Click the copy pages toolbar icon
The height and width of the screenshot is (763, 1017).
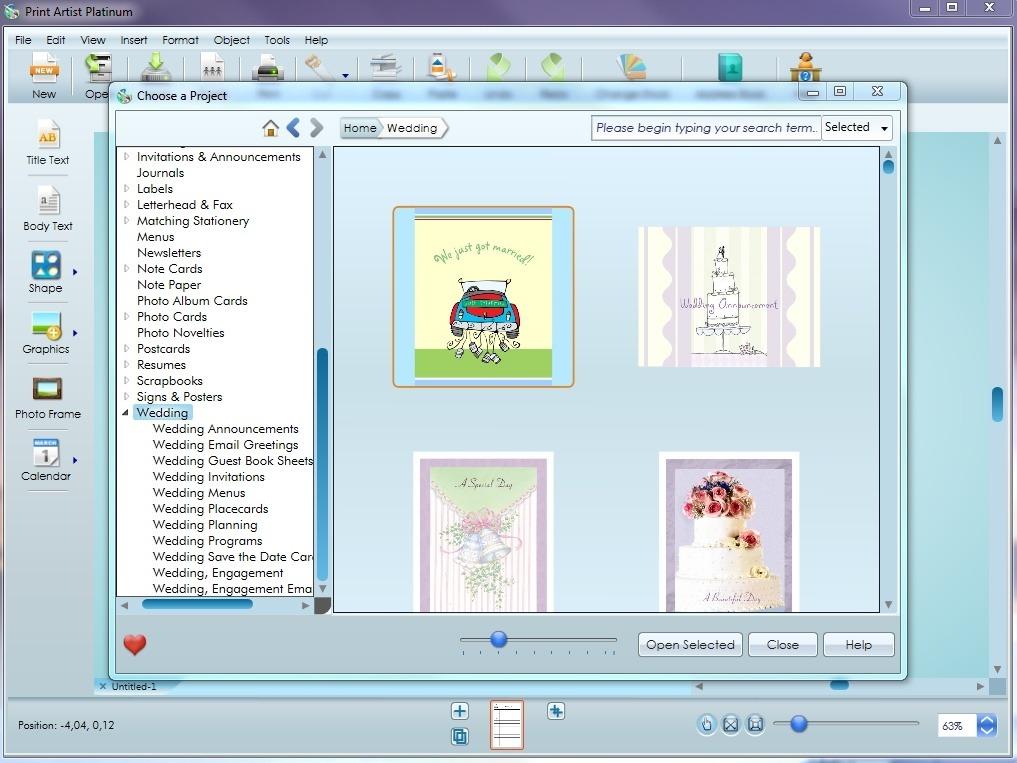(385, 67)
